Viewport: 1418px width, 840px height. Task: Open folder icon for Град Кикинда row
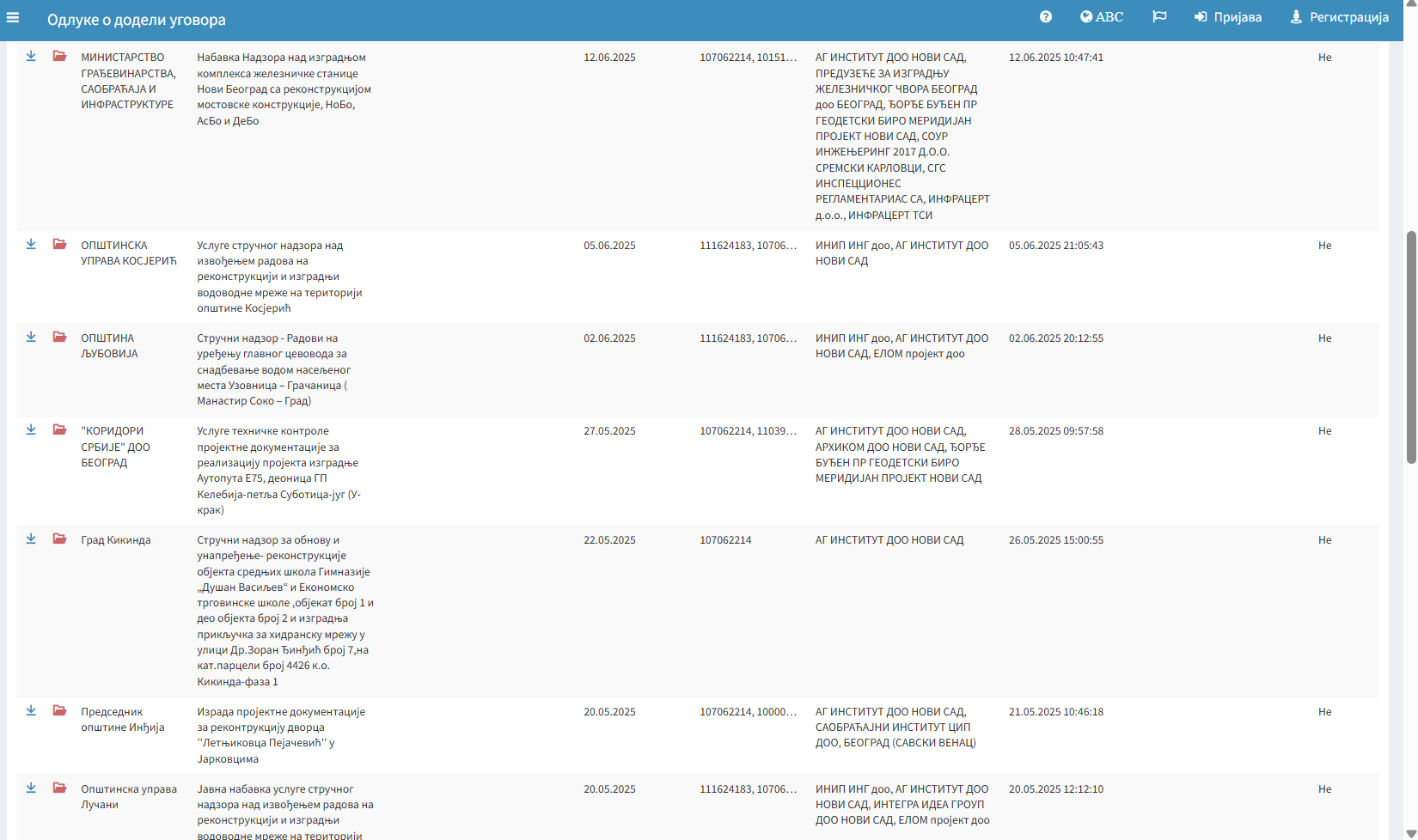(x=59, y=539)
